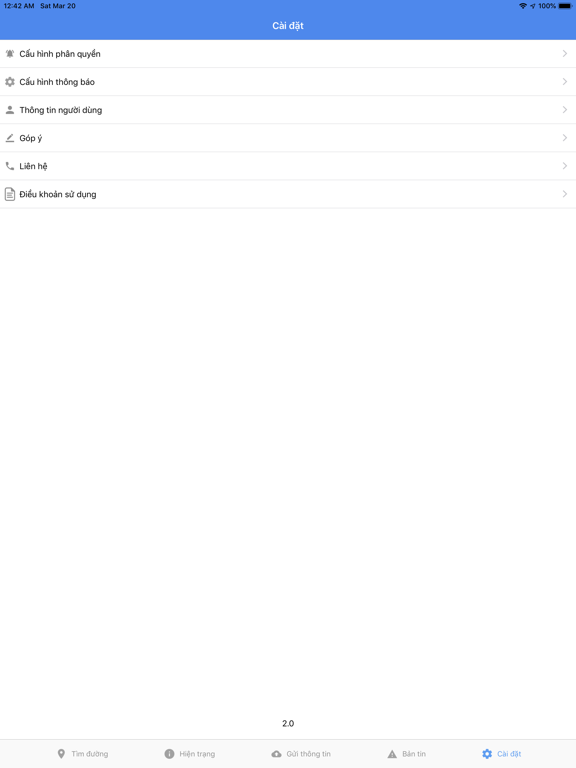
Task: Tap the cloud upload icon in the tab bar
Action: pos(276,754)
